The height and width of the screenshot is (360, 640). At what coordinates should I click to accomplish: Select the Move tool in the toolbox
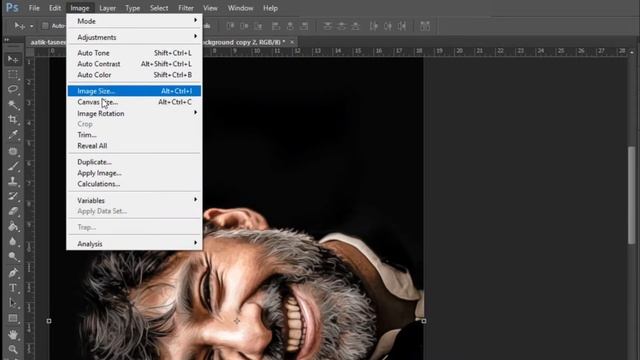[13, 60]
